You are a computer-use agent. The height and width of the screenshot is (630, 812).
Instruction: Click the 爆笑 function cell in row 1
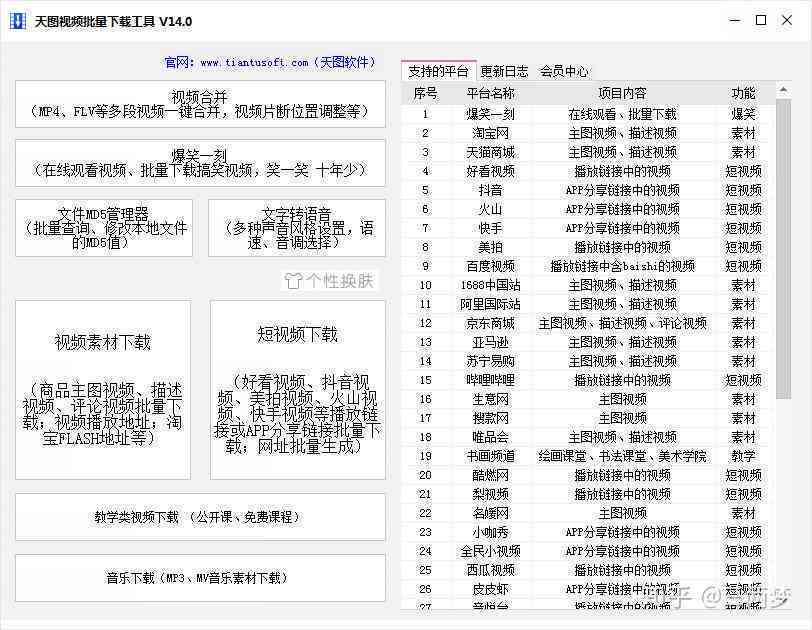pyautogui.click(x=743, y=114)
